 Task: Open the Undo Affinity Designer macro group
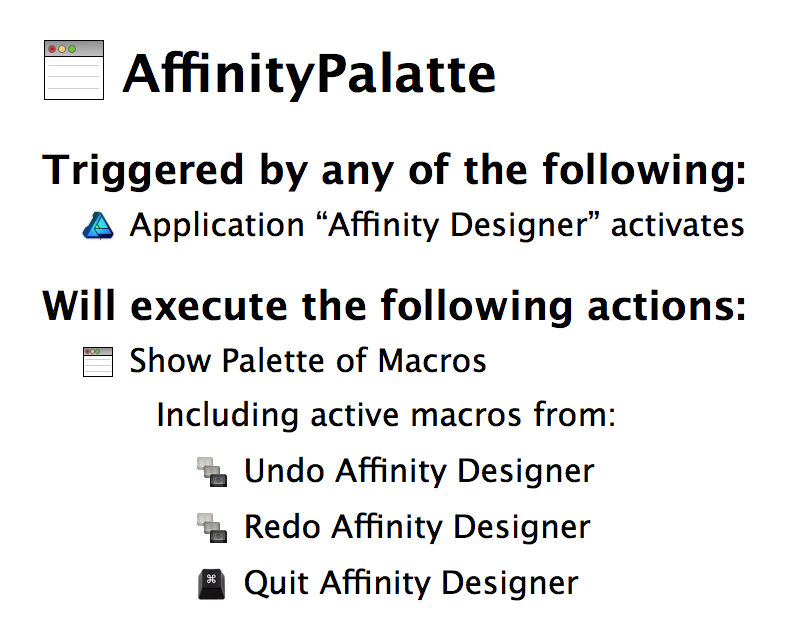(419, 471)
